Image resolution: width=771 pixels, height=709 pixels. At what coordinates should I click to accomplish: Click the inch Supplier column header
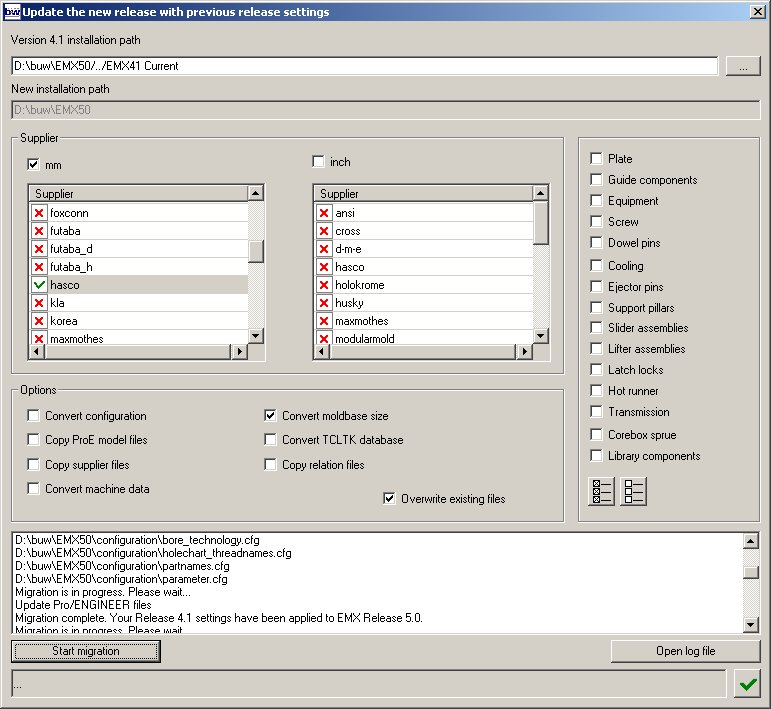click(423, 194)
